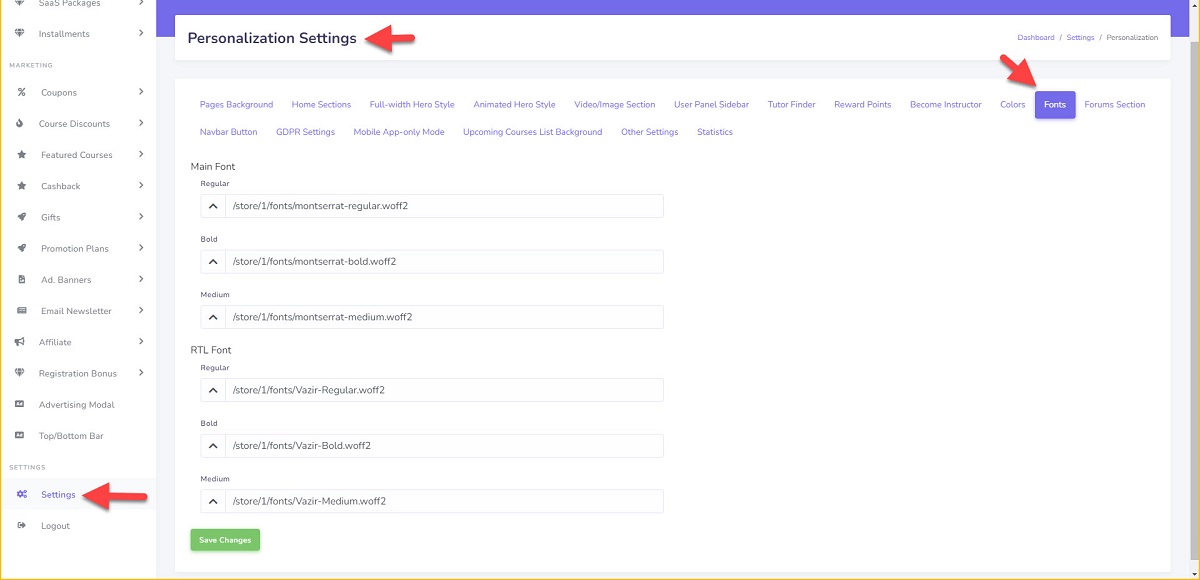Switch to the Colors tab
The image size is (1200, 580).
1012,105
